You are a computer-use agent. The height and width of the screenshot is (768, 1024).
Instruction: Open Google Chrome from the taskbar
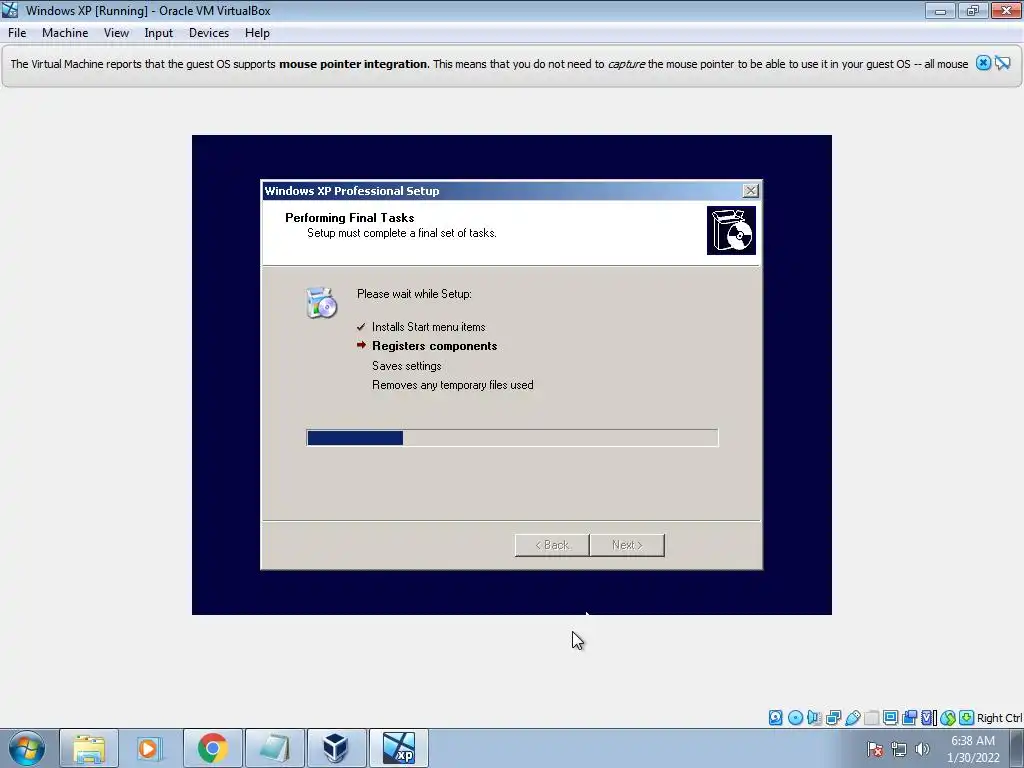[x=212, y=748]
